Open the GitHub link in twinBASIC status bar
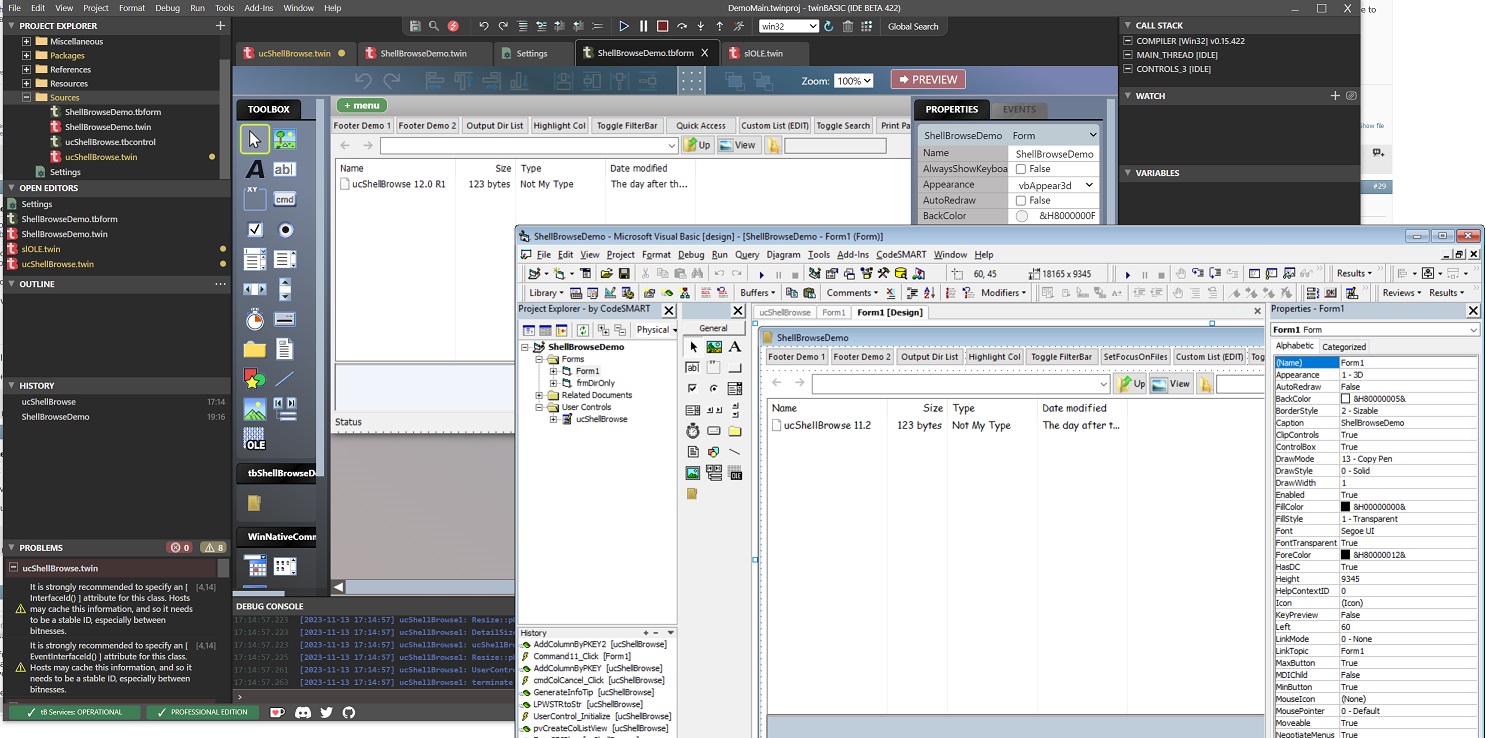This screenshot has height=738, width=1486. (x=349, y=712)
